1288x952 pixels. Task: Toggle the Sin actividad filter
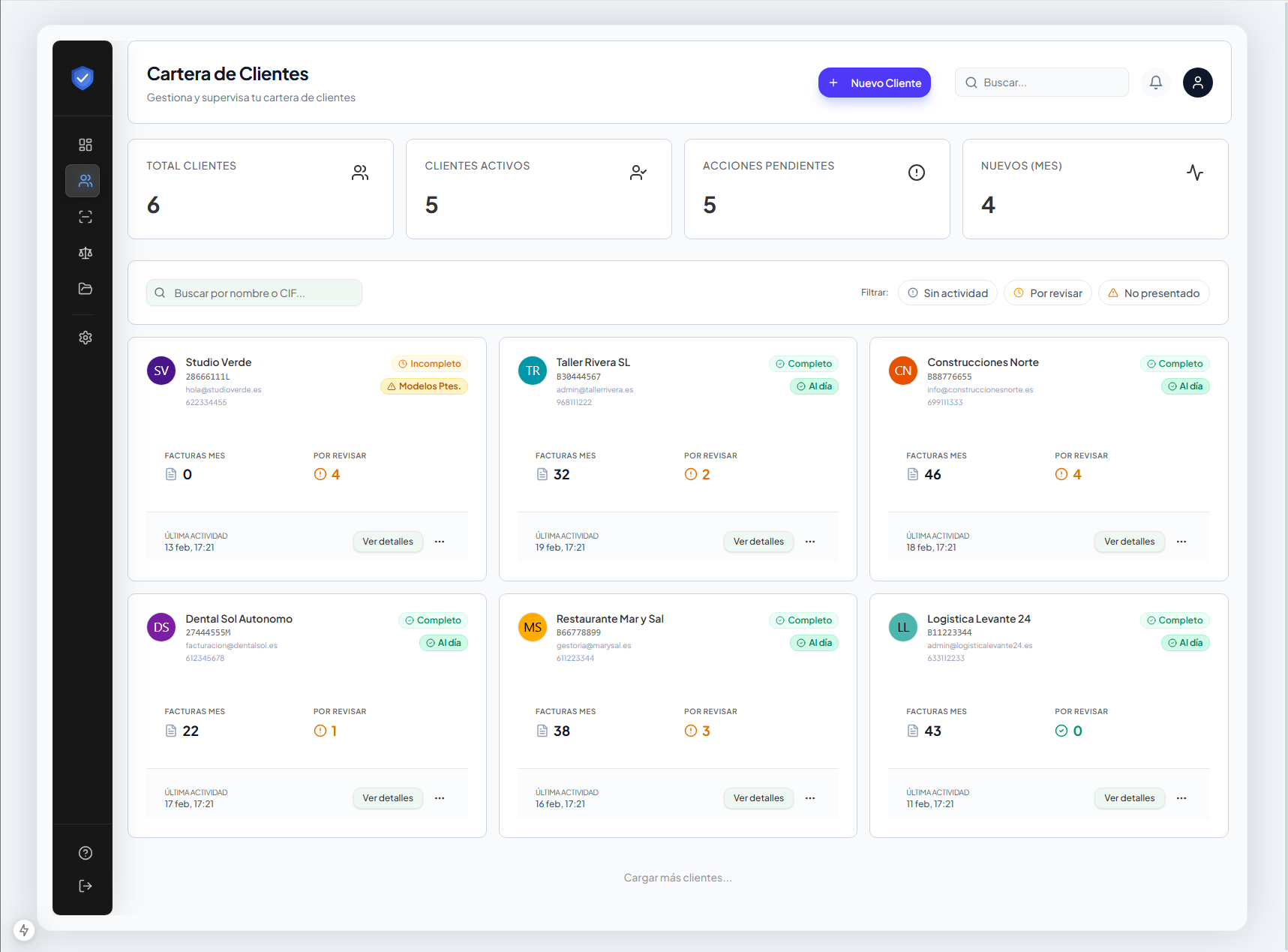pyautogui.click(x=947, y=293)
